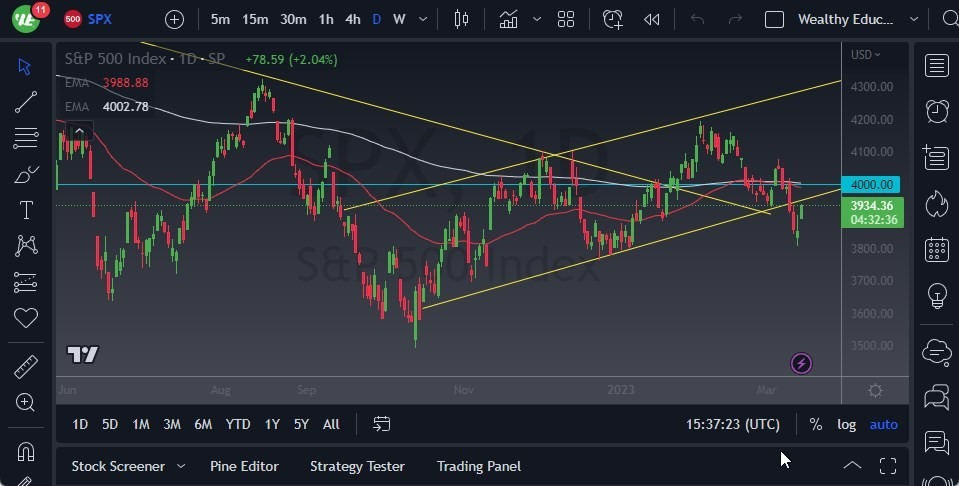Expand the Stock Screener dropdown arrow
The height and width of the screenshot is (486, 959).
tap(181, 466)
